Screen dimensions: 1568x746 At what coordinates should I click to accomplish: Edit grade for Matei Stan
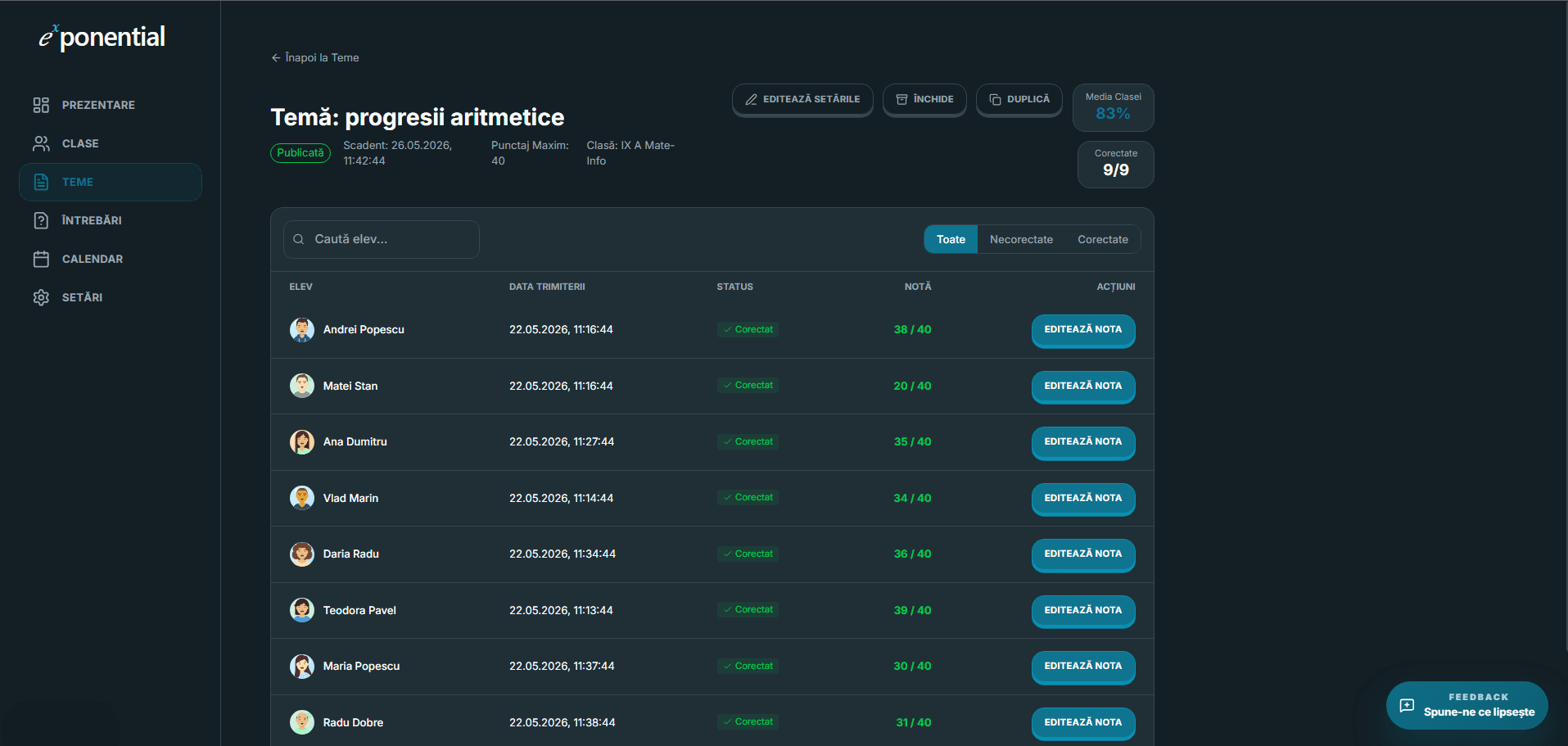[x=1082, y=387]
